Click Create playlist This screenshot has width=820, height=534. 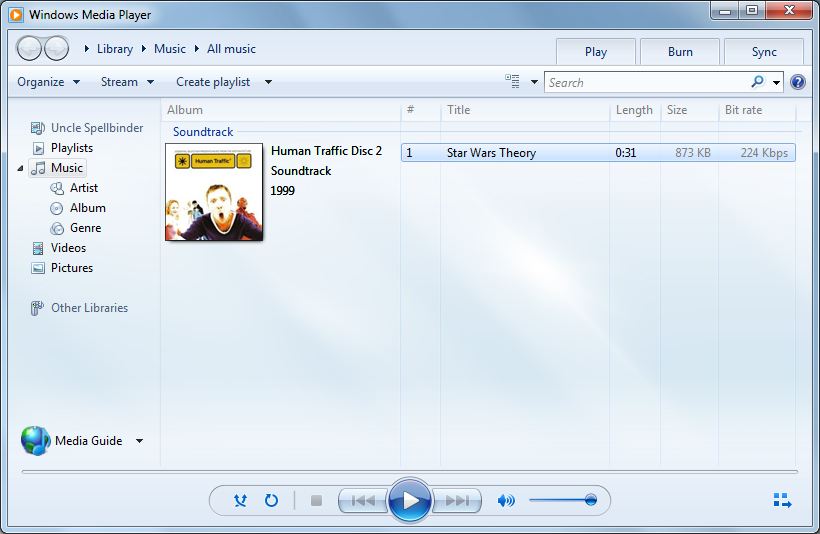pyautogui.click(x=213, y=82)
